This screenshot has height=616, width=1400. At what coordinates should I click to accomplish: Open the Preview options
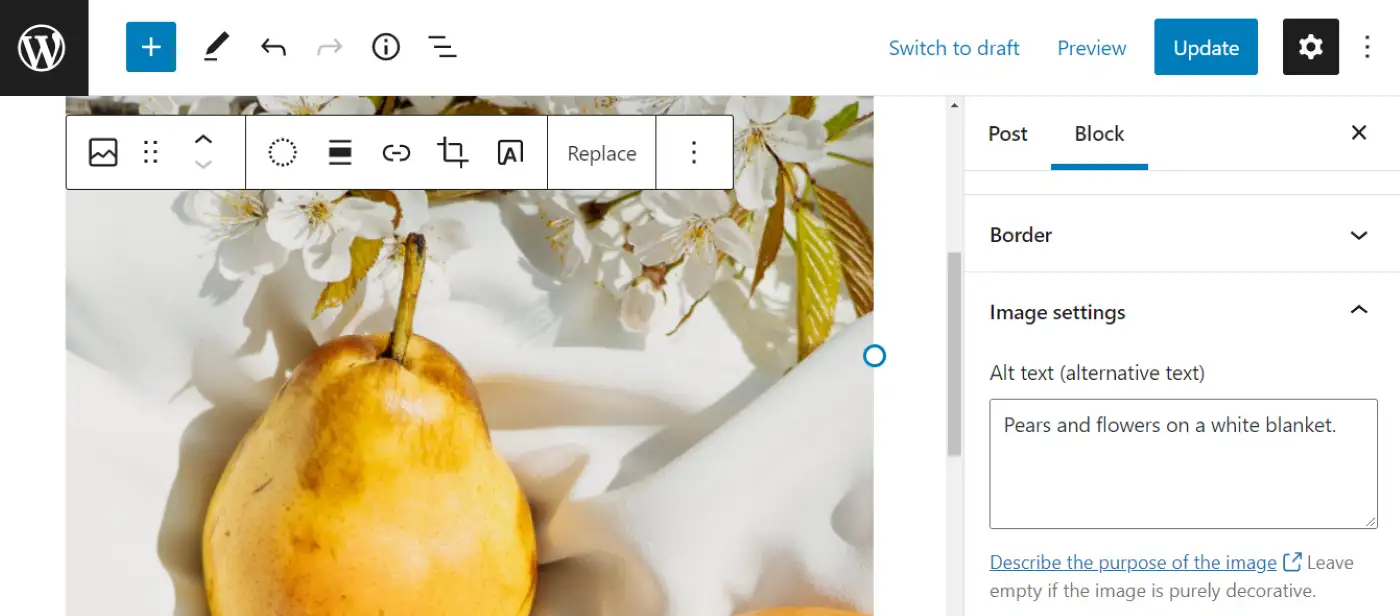(1092, 48)
